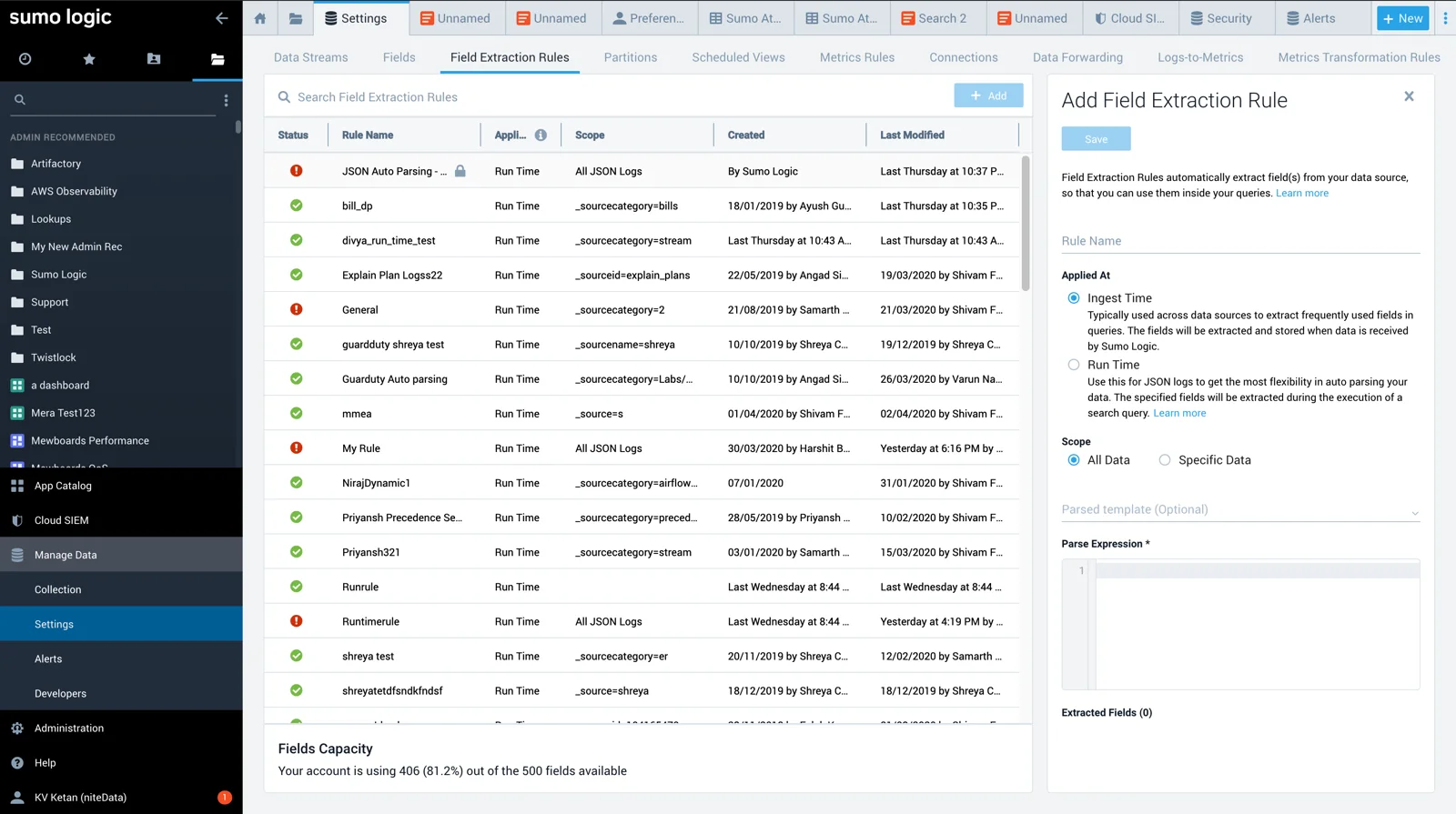Focus the Rule Name input field
The height and width of the screenshot is (814, 1456).
pos(1240,241)
